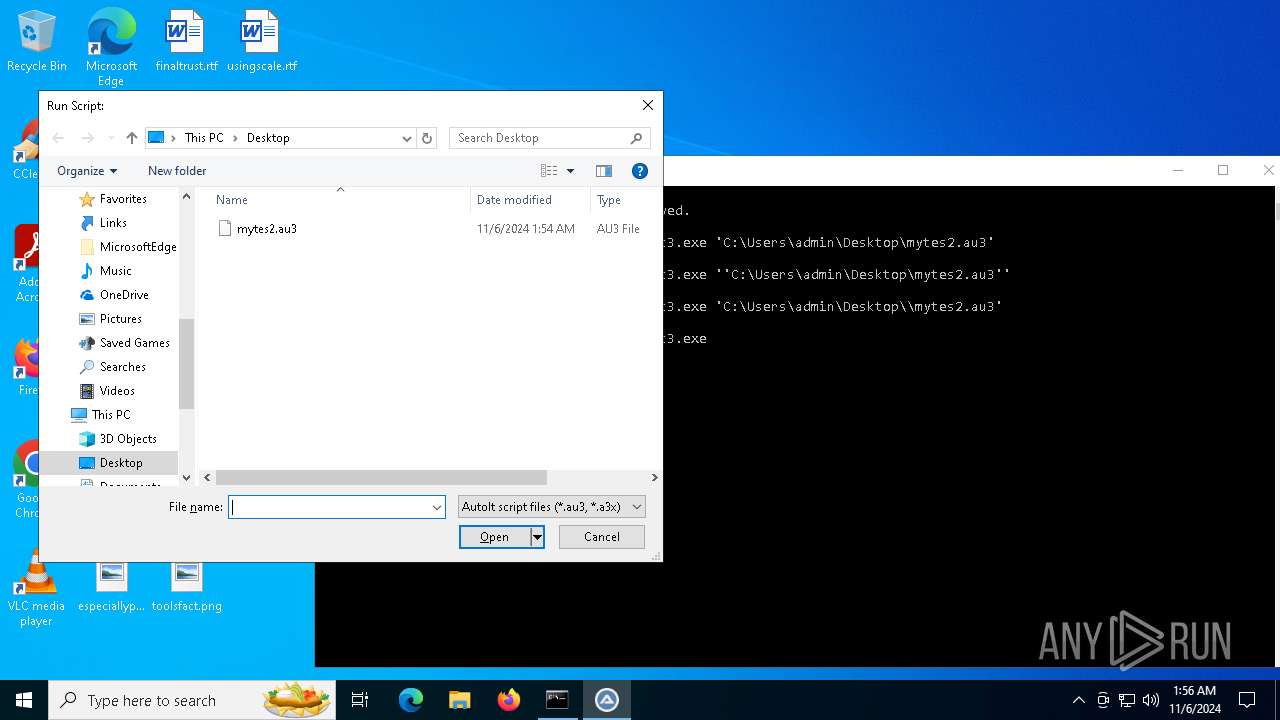This screenshot has width=1280, height=720.
Task: Select 3D Objects in the navigation pane
Action: click(128, 439)
